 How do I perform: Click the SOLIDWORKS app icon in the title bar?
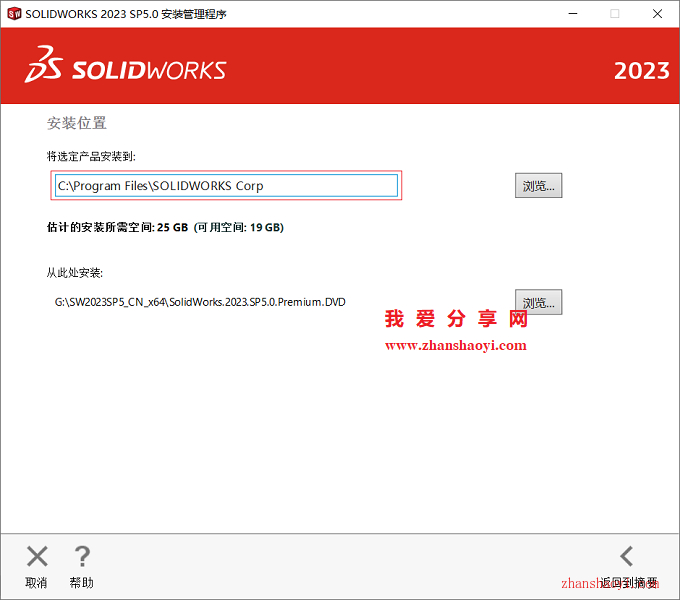(x=14, y=14)
